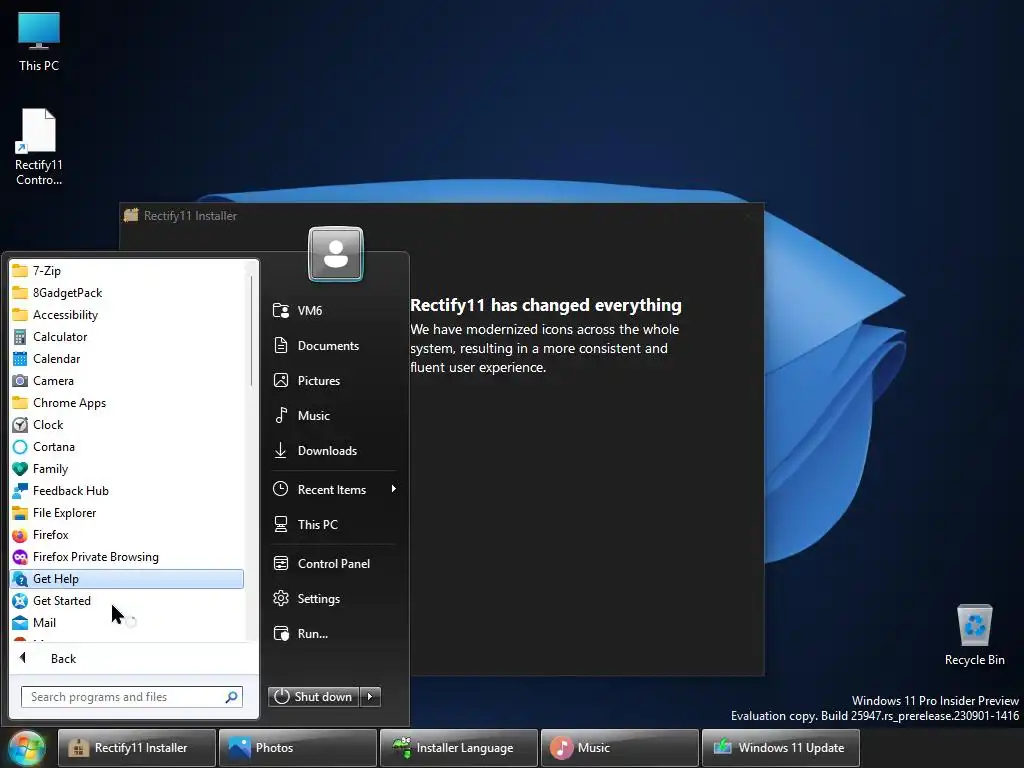1024x768 pixels.
Task: Open Documents from Start menu
Action: (334, 345)
